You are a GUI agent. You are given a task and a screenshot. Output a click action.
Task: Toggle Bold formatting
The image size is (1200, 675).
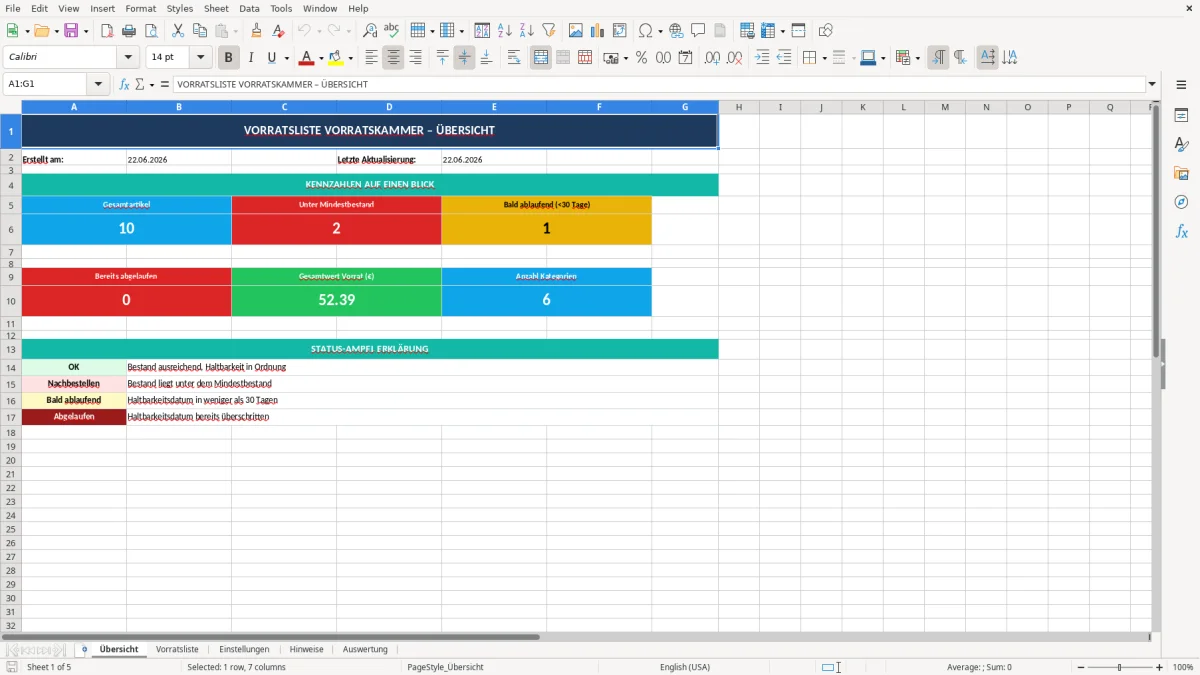pyautogui.click(x=229, y=58)
